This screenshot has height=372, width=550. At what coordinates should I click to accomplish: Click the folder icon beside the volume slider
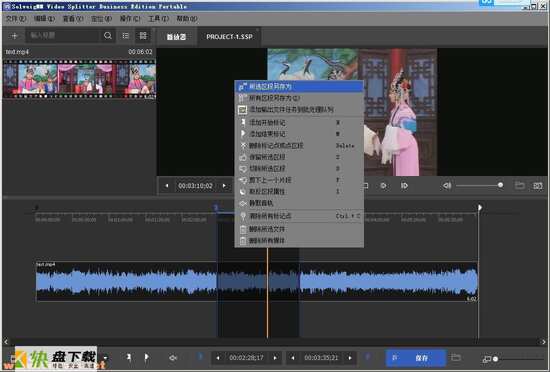[519, 185]
